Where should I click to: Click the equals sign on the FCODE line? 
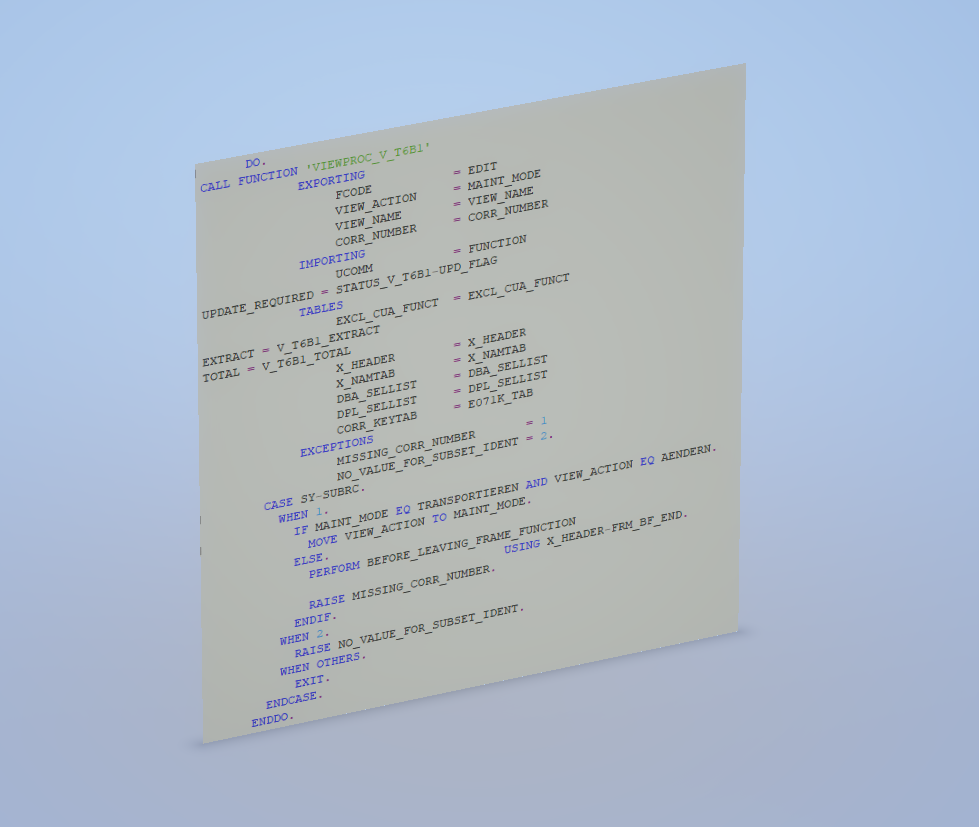[x=457, y=172]
